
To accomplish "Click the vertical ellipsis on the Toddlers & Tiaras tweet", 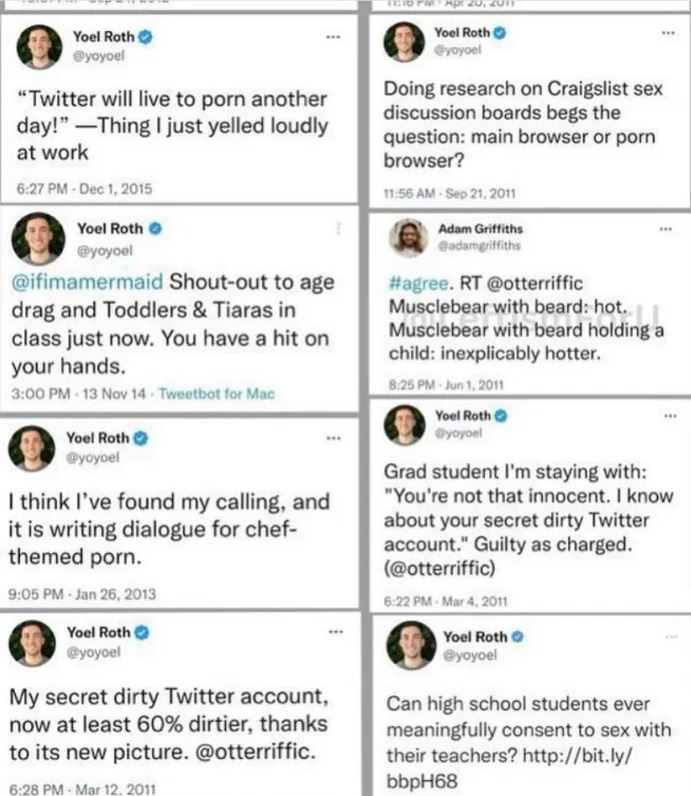I will point(340,229).
